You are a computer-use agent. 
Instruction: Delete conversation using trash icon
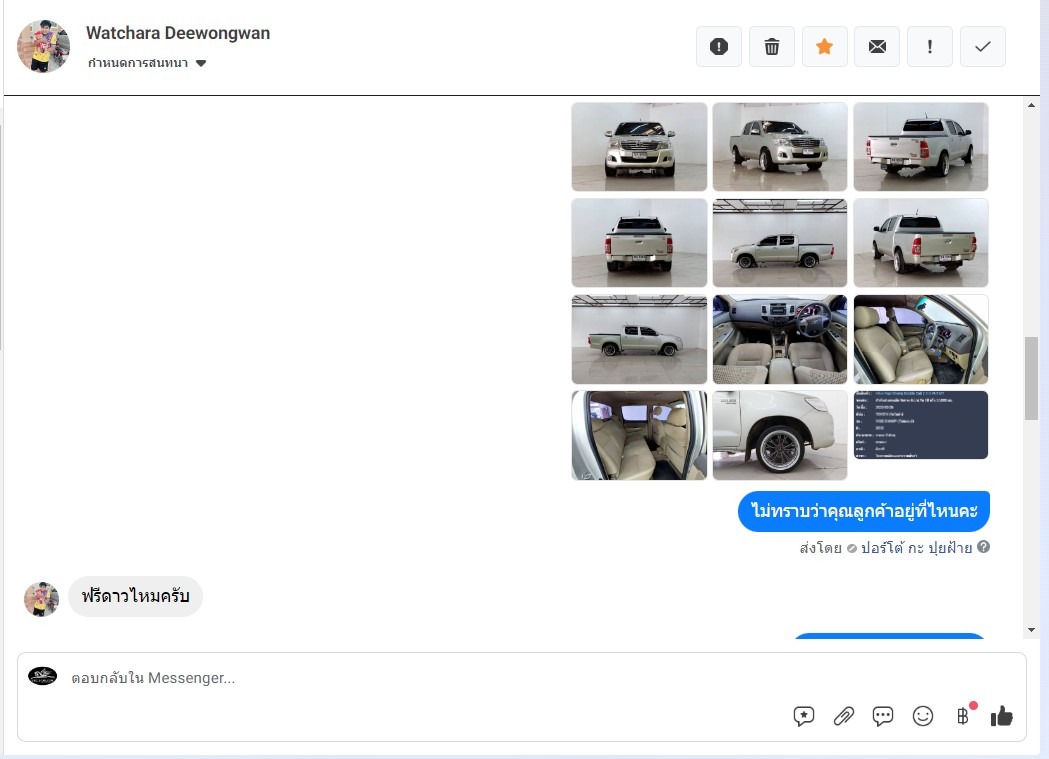[x=771, y=47]
